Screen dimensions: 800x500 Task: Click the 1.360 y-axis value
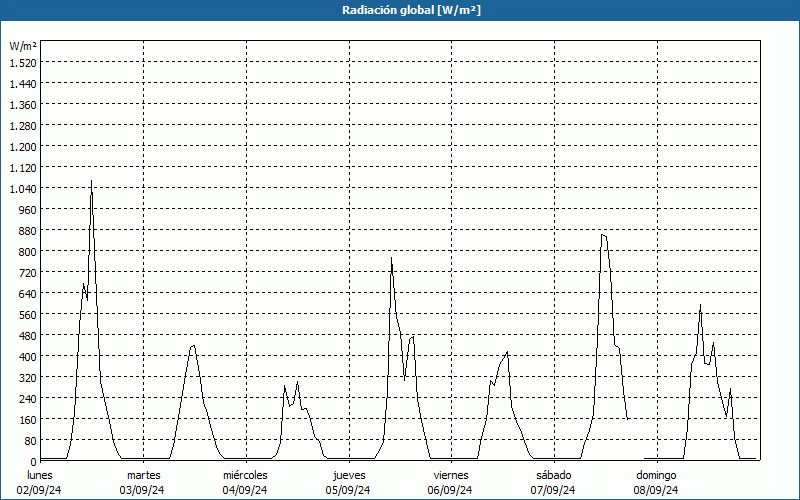point(23,105)
